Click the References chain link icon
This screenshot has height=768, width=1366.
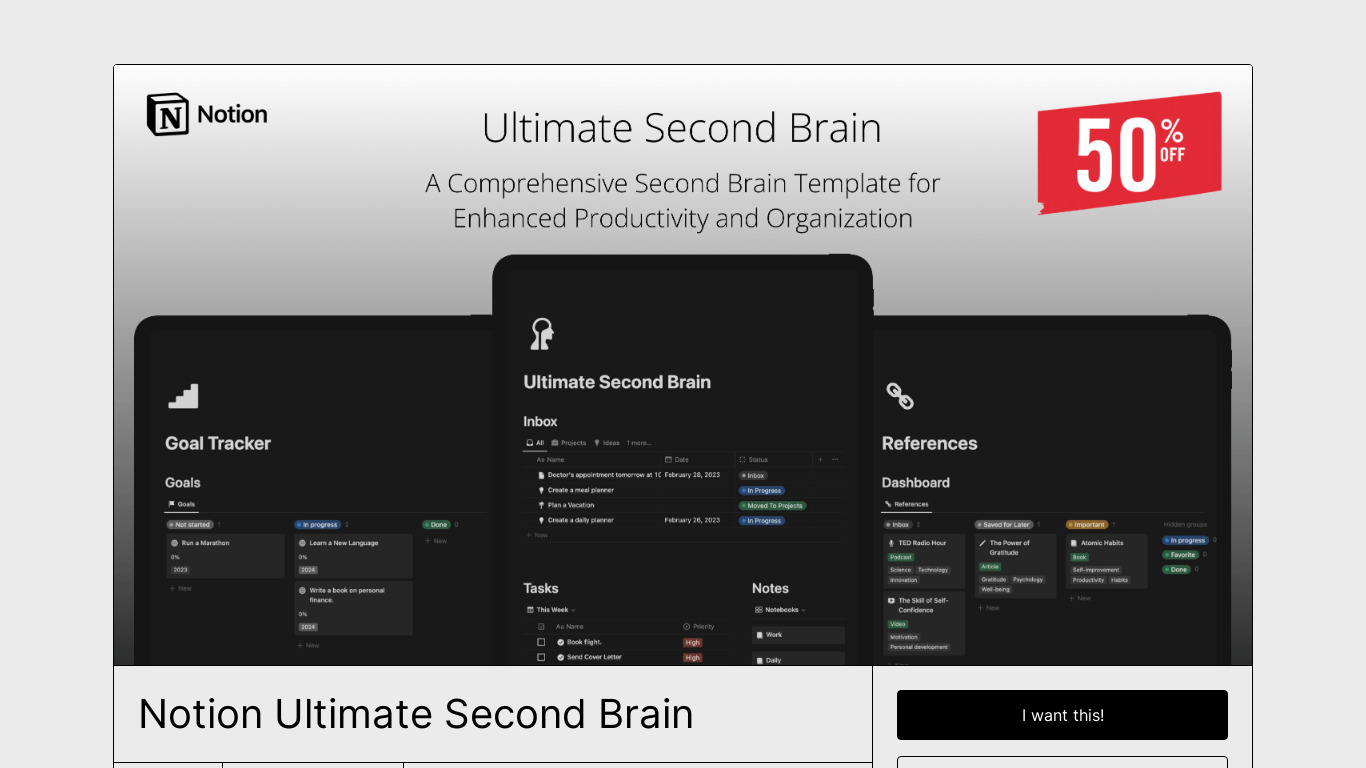900,397
